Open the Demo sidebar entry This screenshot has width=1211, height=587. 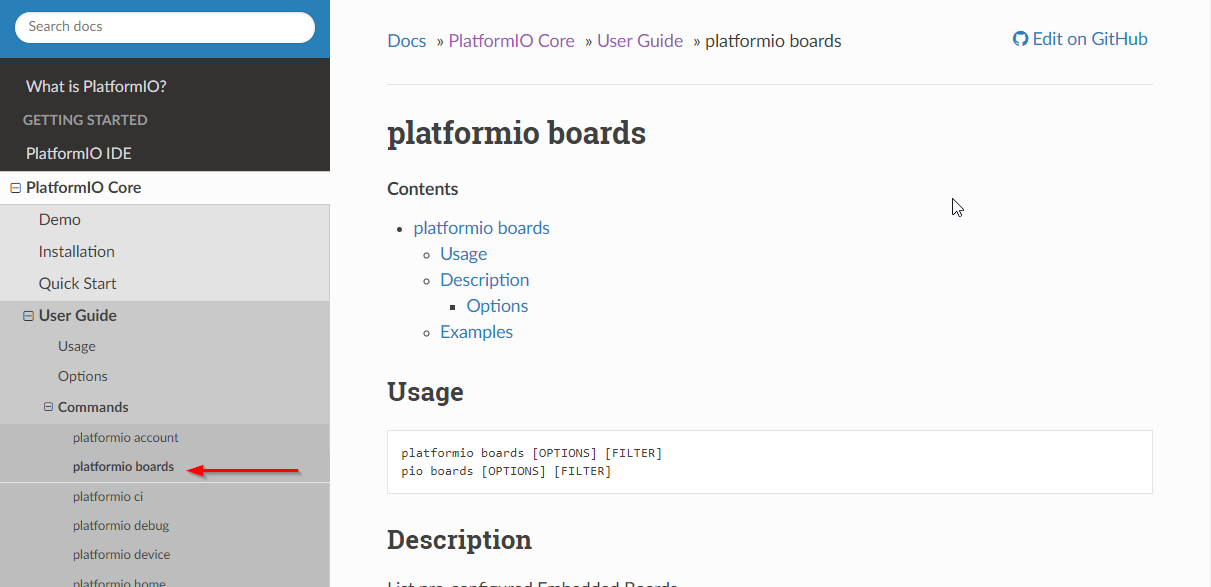(59, 219)
